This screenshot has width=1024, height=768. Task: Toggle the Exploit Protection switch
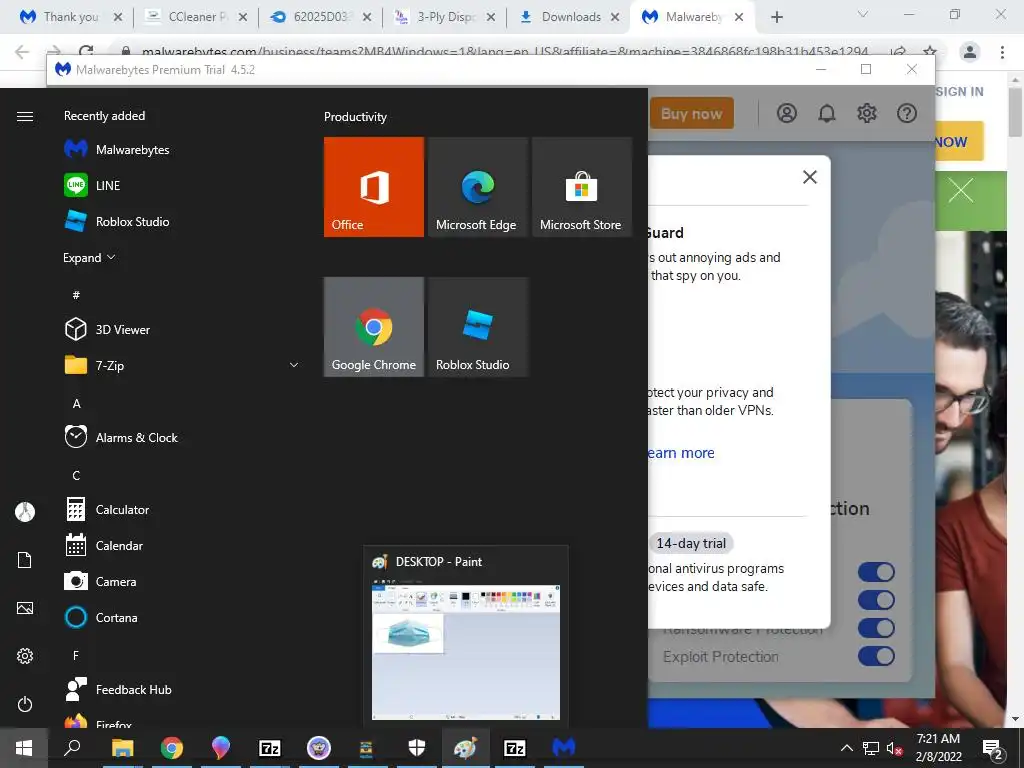point(876,656)
